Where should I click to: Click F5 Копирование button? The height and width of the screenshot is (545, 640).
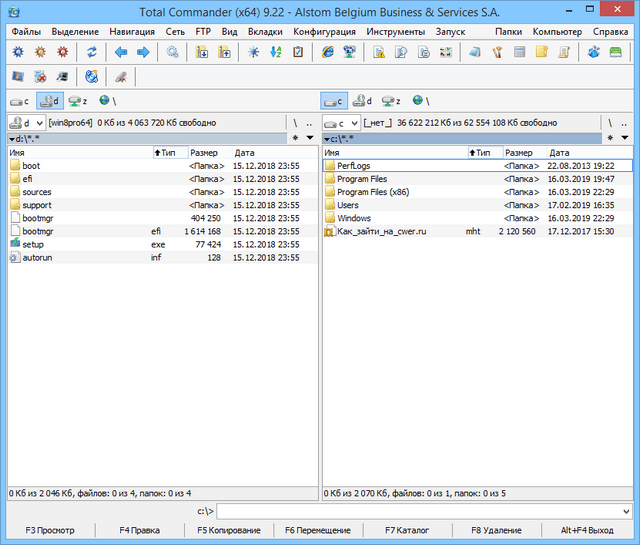(229, 530)
